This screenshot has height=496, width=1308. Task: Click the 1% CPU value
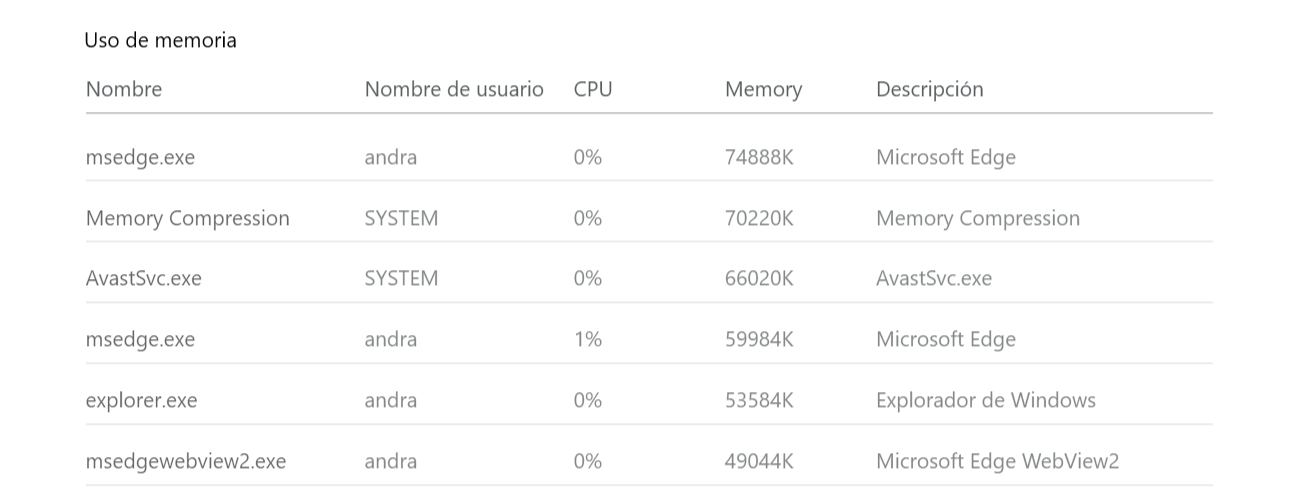(588, 339)
